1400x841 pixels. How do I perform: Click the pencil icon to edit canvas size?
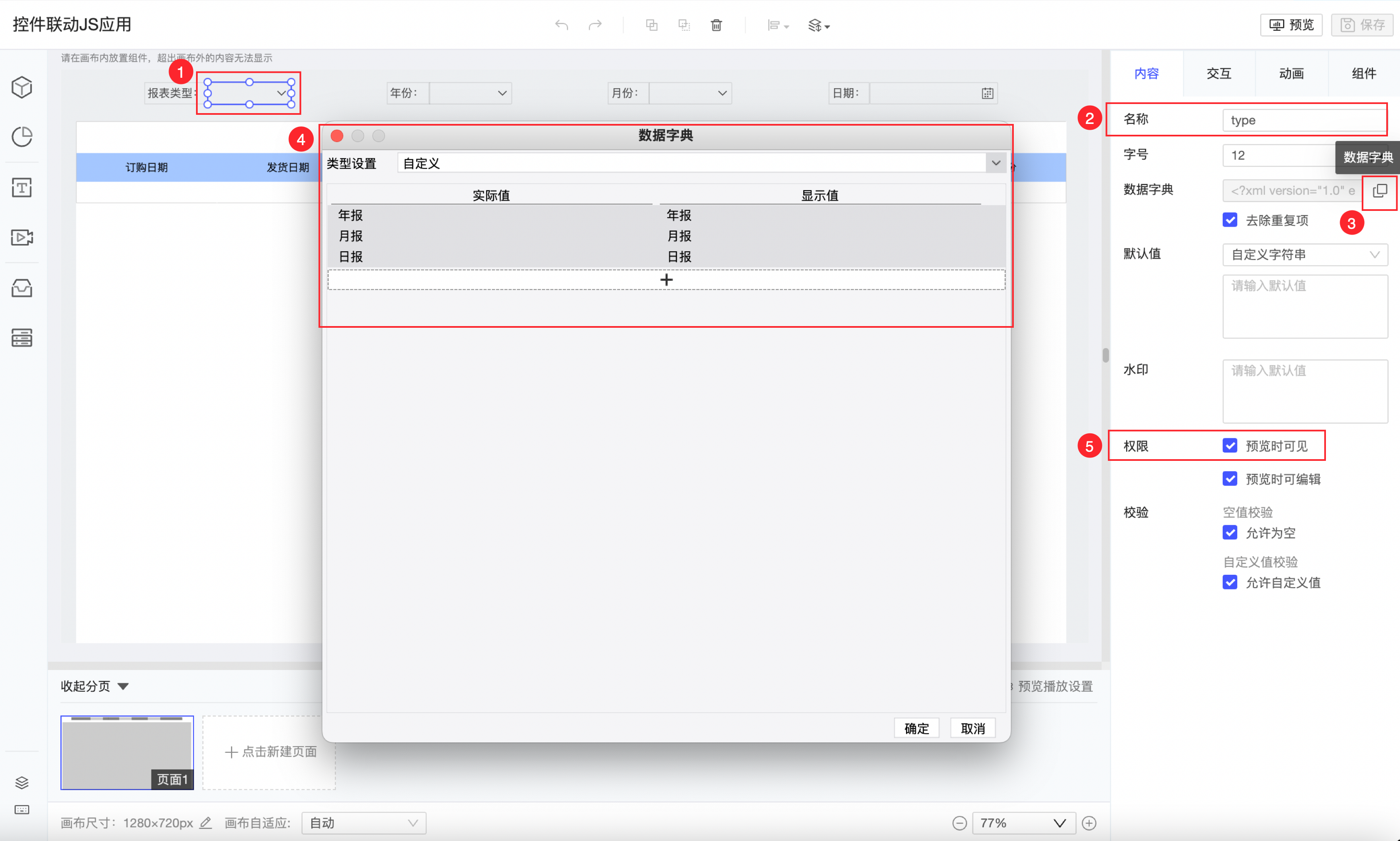[206, 823]
